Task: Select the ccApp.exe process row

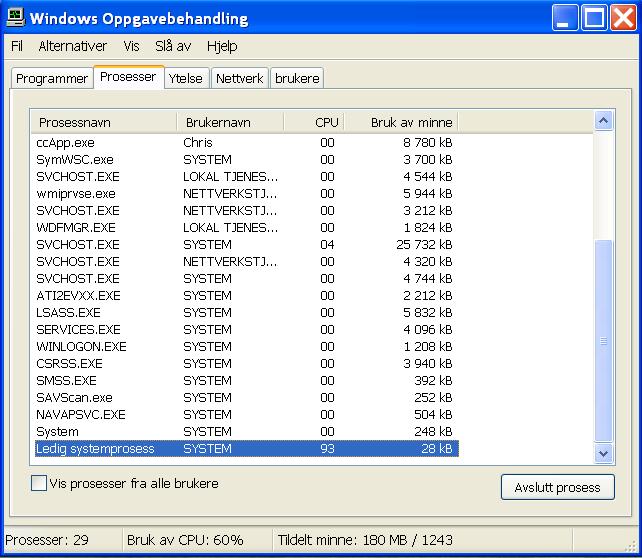Action: click(x=247, y=142)
